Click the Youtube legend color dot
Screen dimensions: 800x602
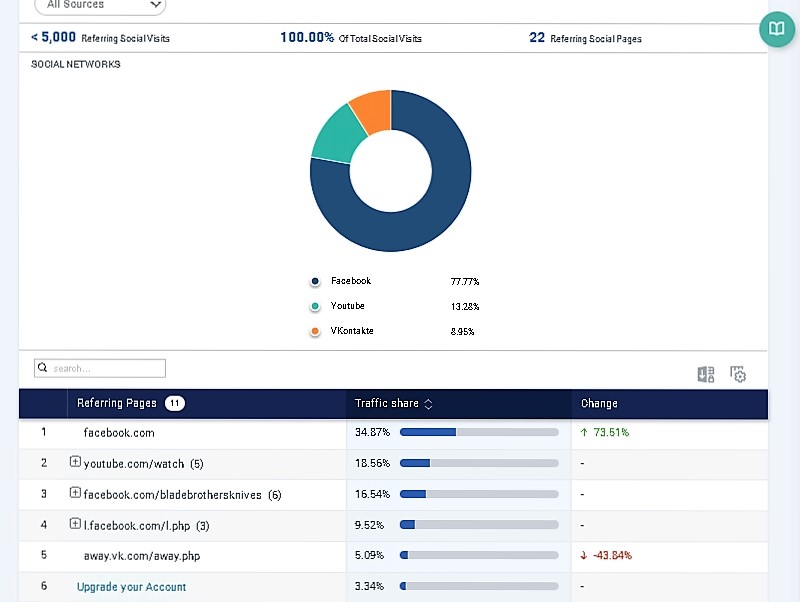pos(315,306)
